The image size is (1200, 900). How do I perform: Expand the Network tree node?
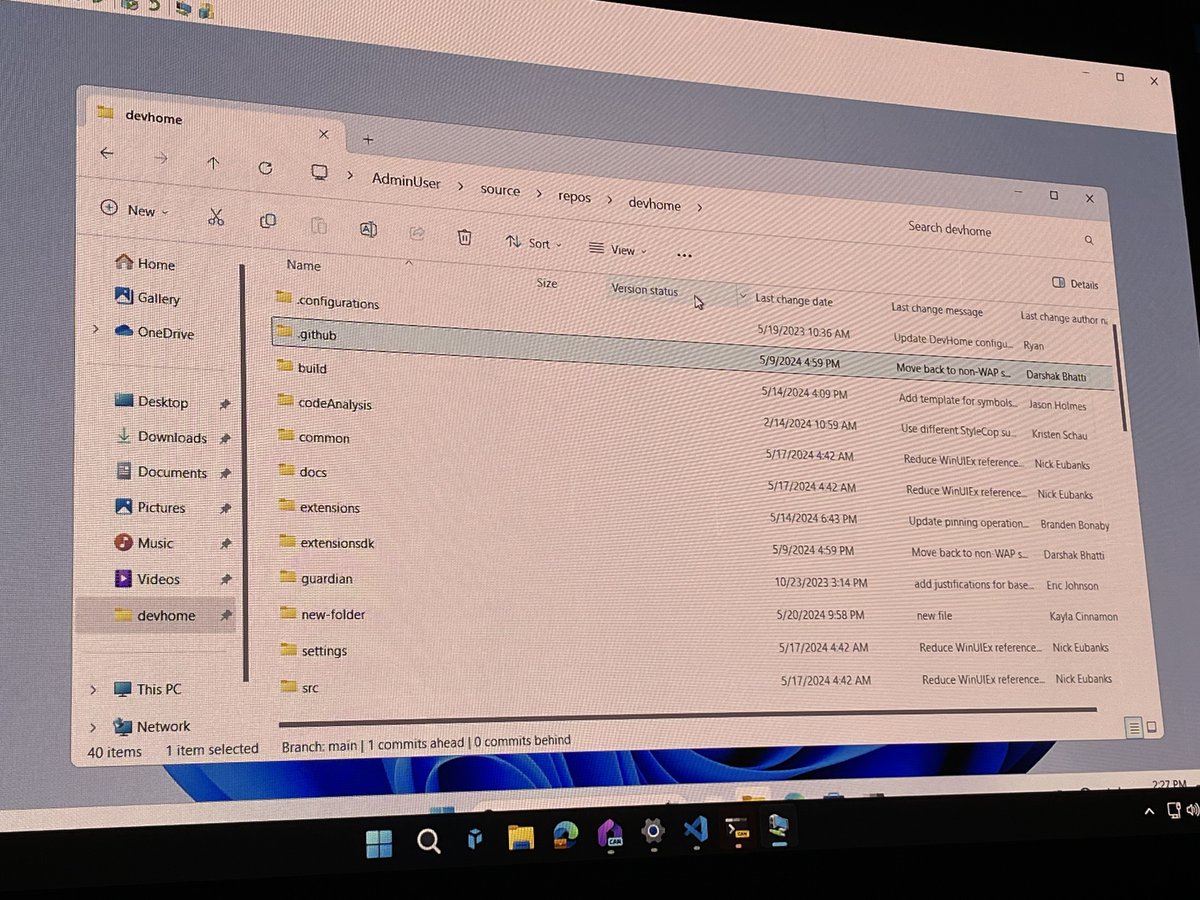(x=93, y=727)
